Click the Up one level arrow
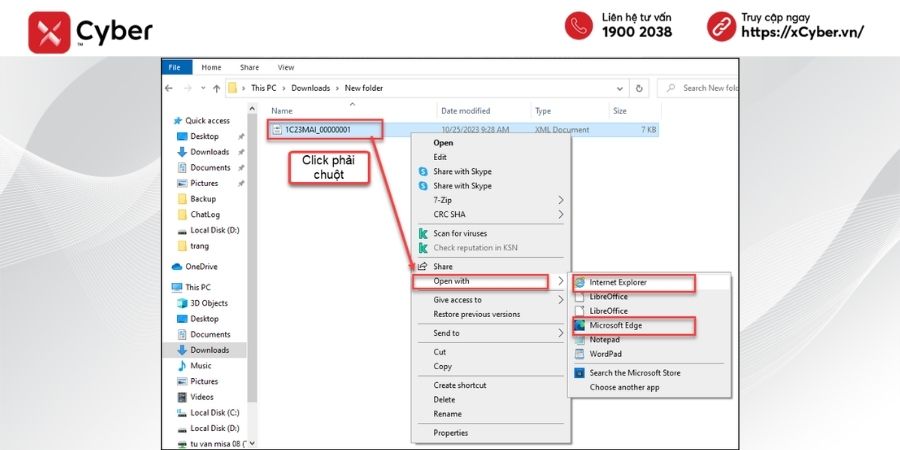This screenshot has height=450, width=900. (x=216, y=88)
